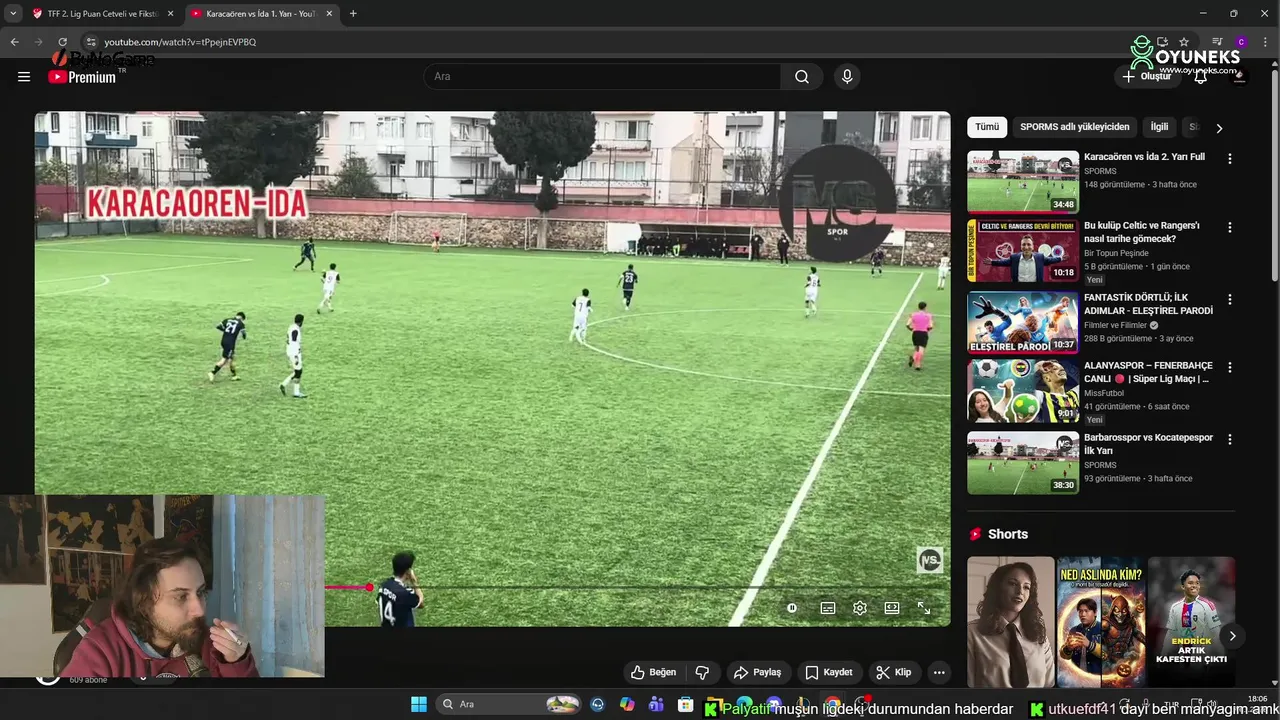Open Barbarosspor vs Kocatepespor İlk Yarı title
Image resolution: width=1280 pixels, height=720 pixels.
point(1148,444)
